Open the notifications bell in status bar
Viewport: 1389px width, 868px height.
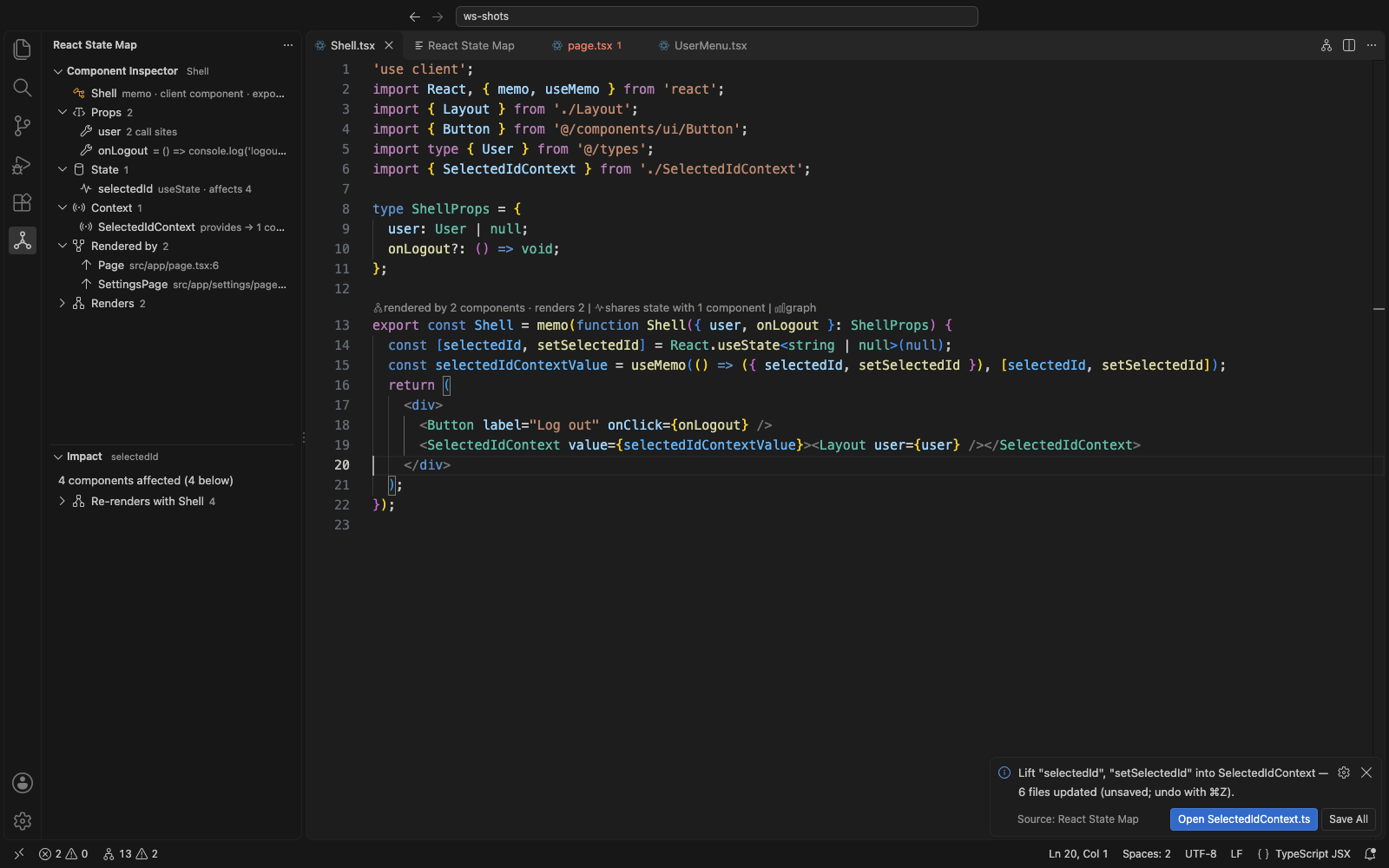click(x=1371, y=854)
